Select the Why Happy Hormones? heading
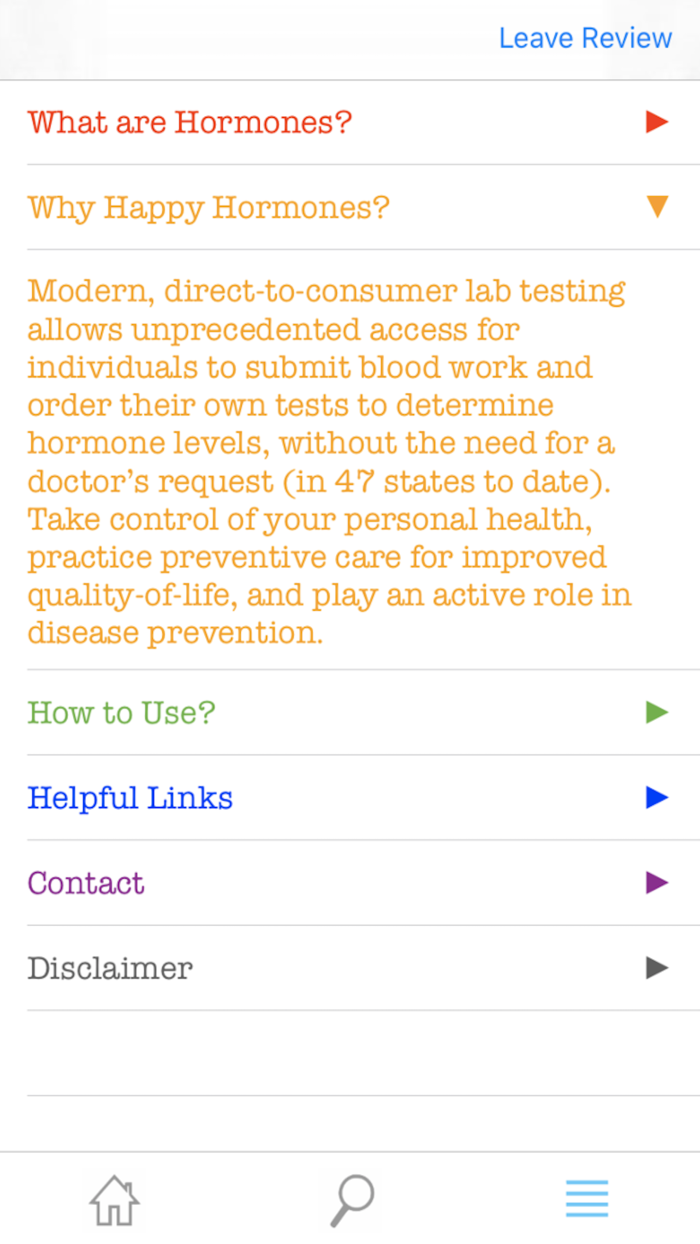 pos(208,208)
